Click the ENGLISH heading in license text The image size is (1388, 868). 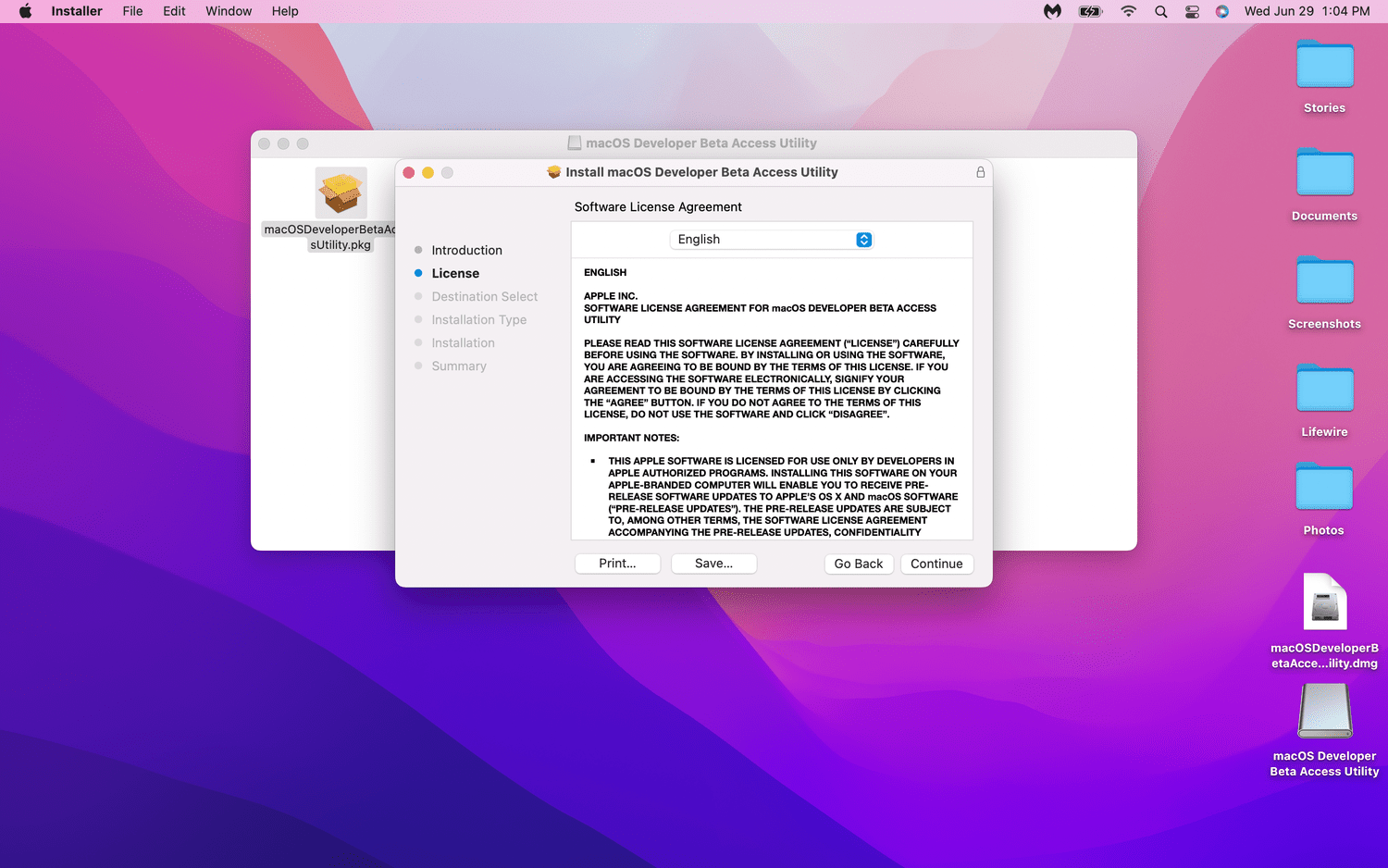coord(605,273)
